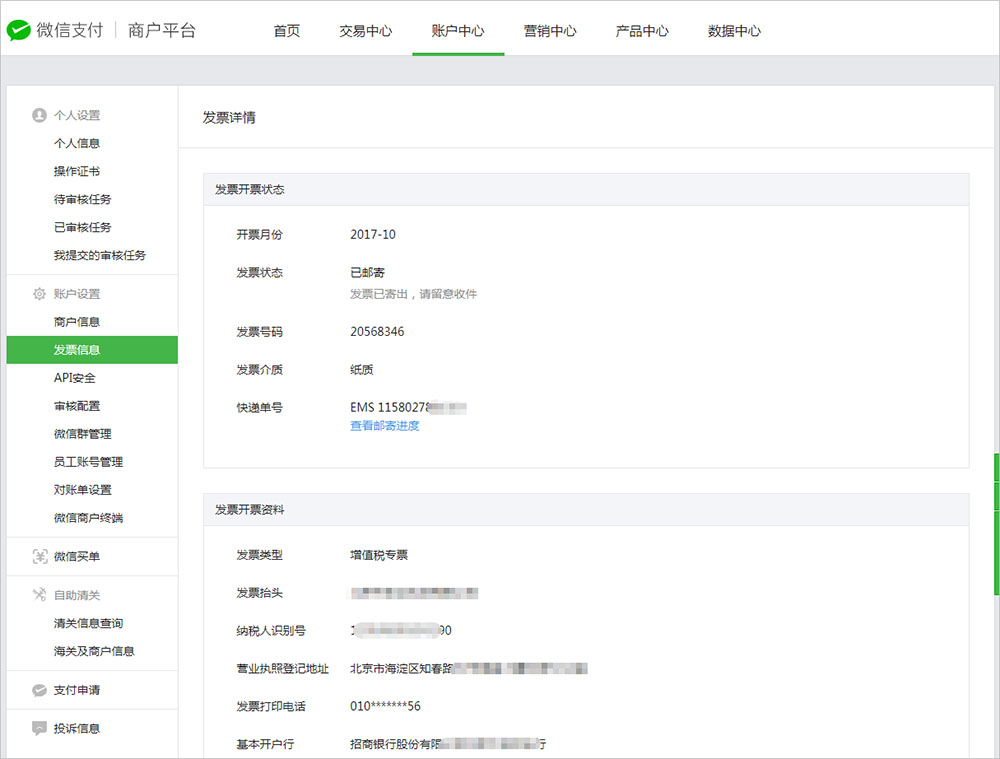
Task: Click the 发票已寄出，请留意收件 notice text
Action: click(x=413, y=294)
